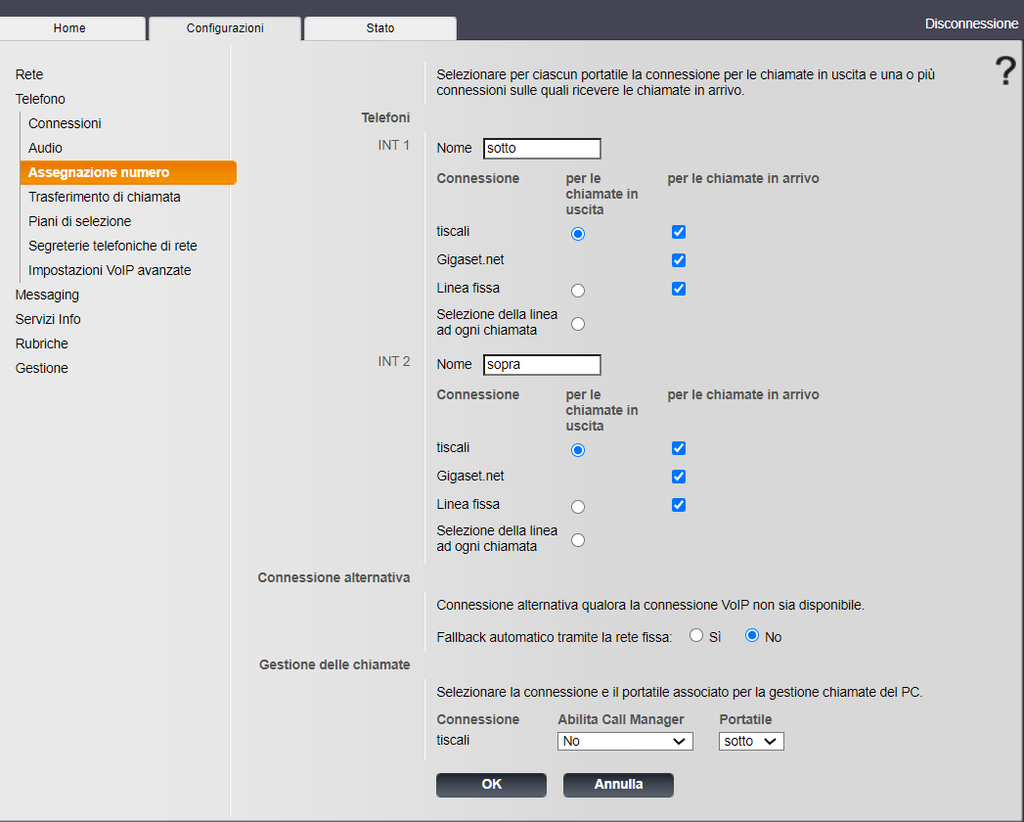Click the Disconnessione link
1024x822 pixels.
point(971,24)
